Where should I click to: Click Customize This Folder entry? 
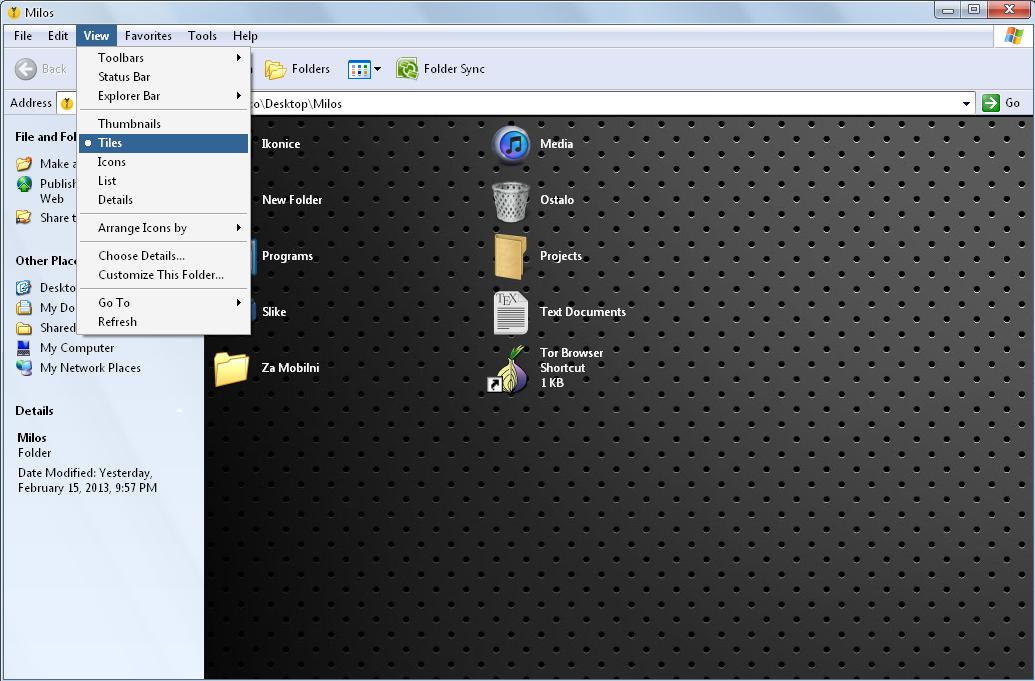pyautogui.click(x=163, y=275)
